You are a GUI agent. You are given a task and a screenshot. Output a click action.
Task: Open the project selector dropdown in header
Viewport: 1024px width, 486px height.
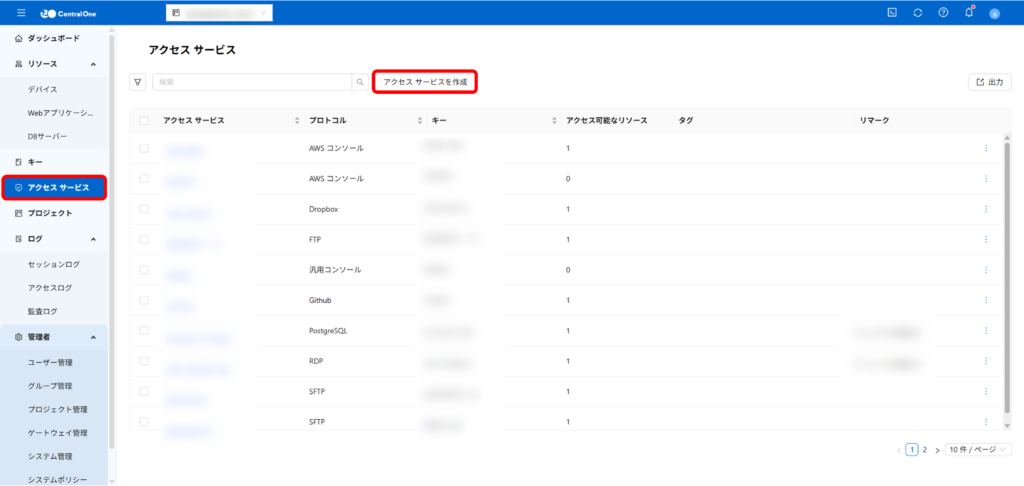coord(219,13)
